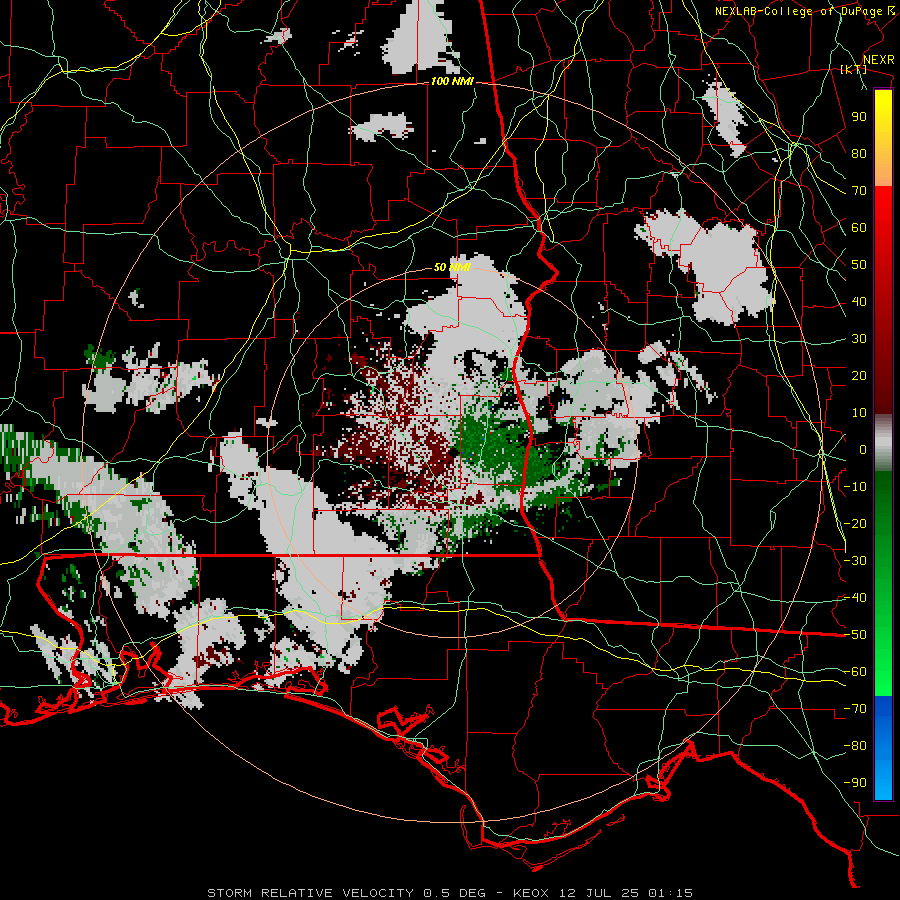
Task: Click the 'Storm Relative Velocity 0.5 DEG' caption
Action: [x=346, y=893]
